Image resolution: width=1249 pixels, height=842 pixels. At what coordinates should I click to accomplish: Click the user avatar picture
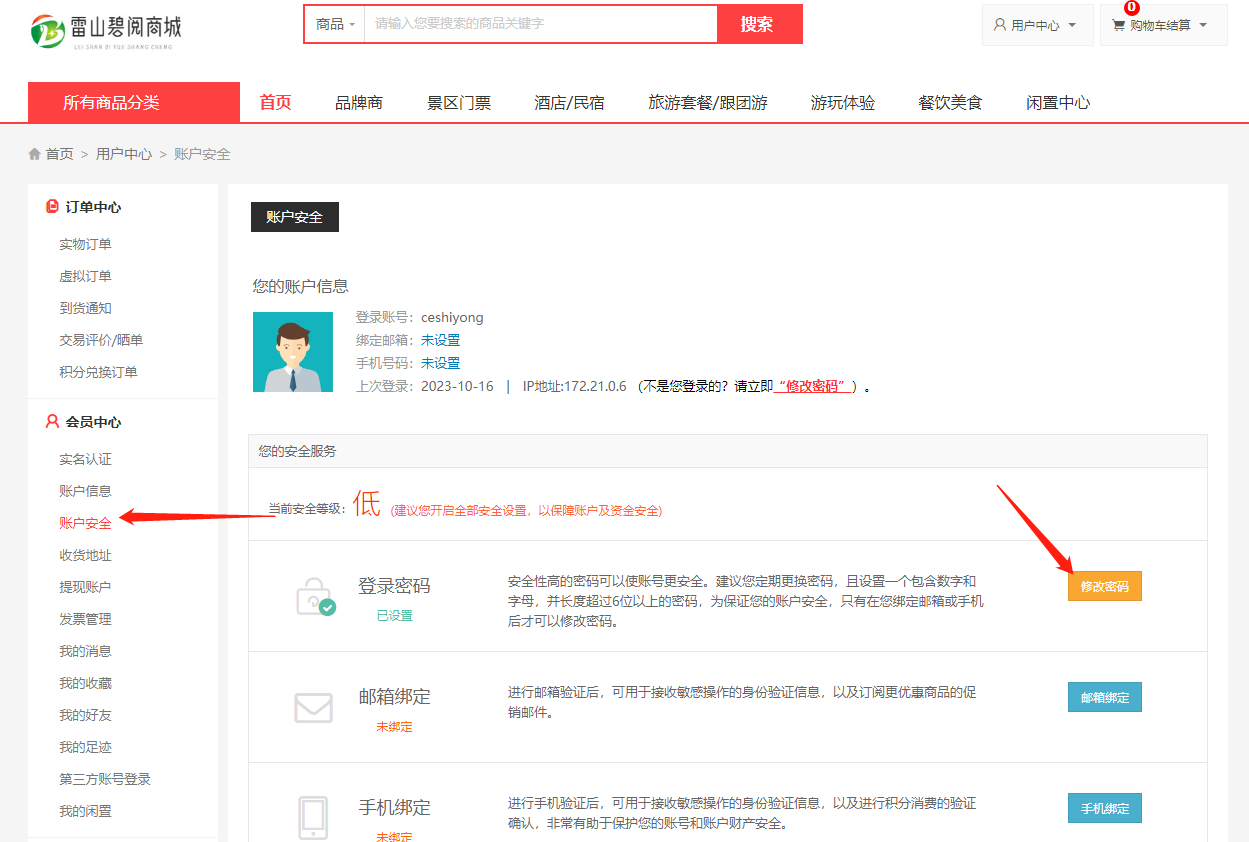(x=292, y=352)
